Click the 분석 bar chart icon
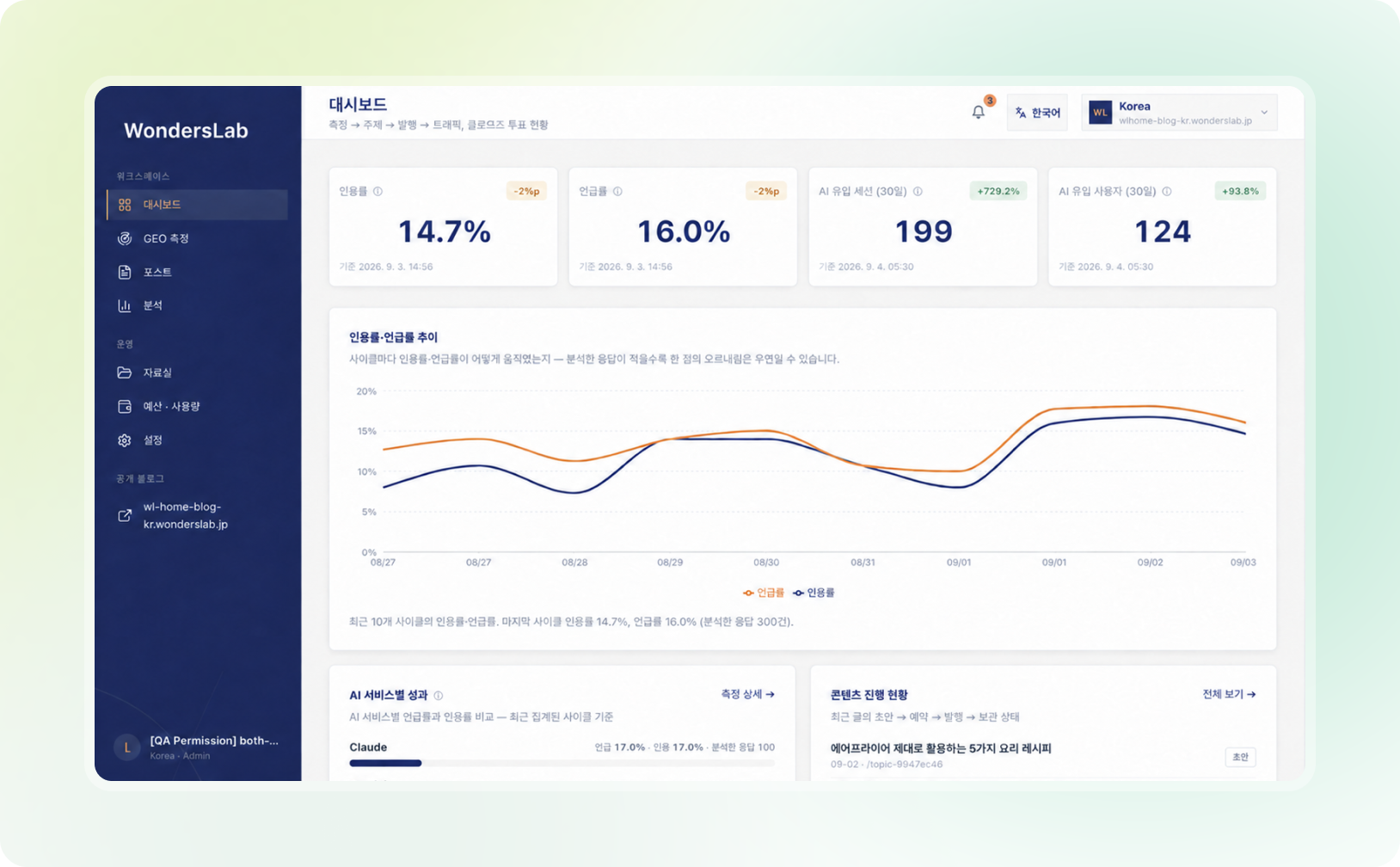 click(x=125, y=305)
